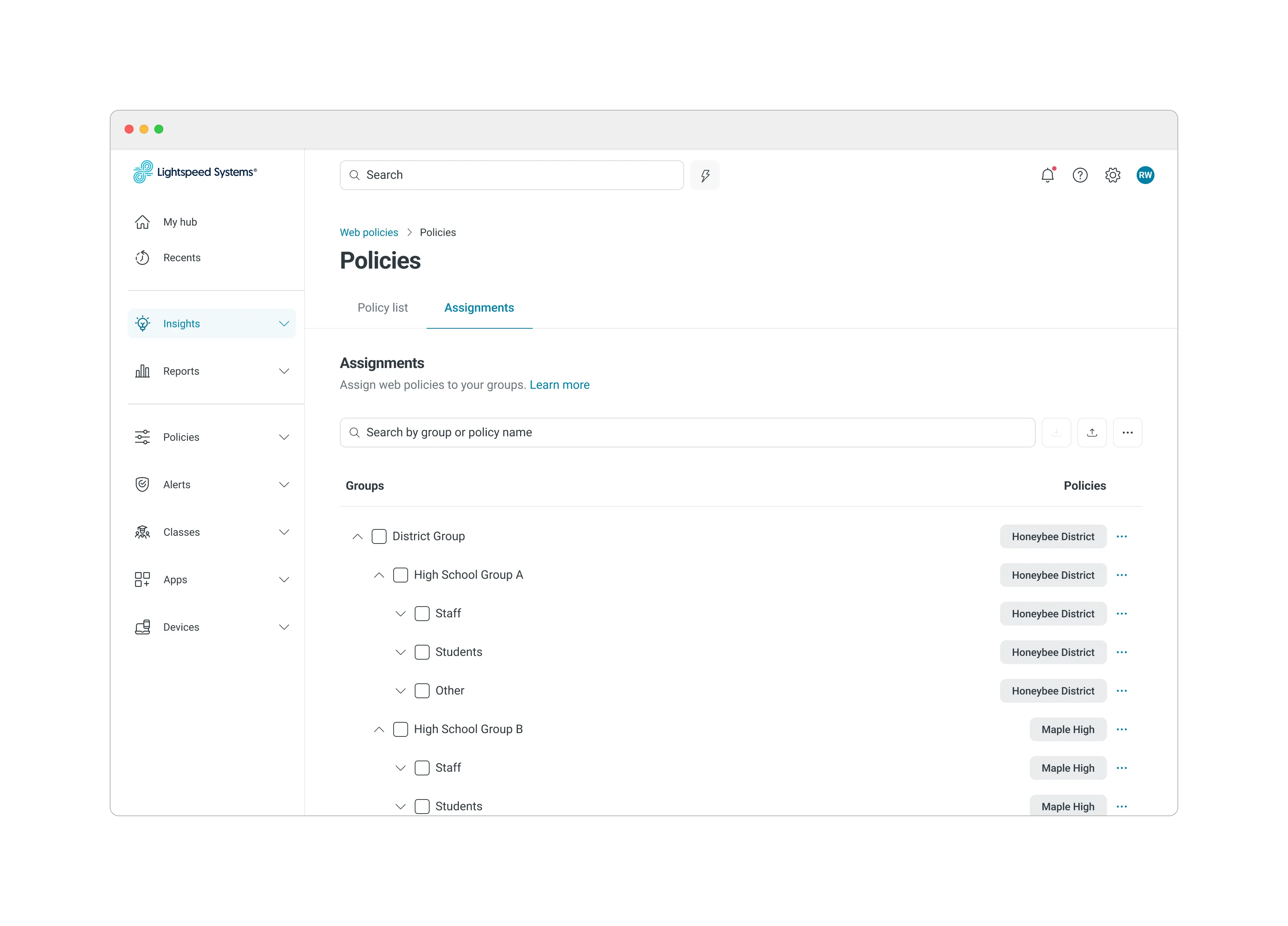This screenshot has height=926, width=1288.
Task: Open the ellipsis menu for High School Group A
Action: [1121, 575]
